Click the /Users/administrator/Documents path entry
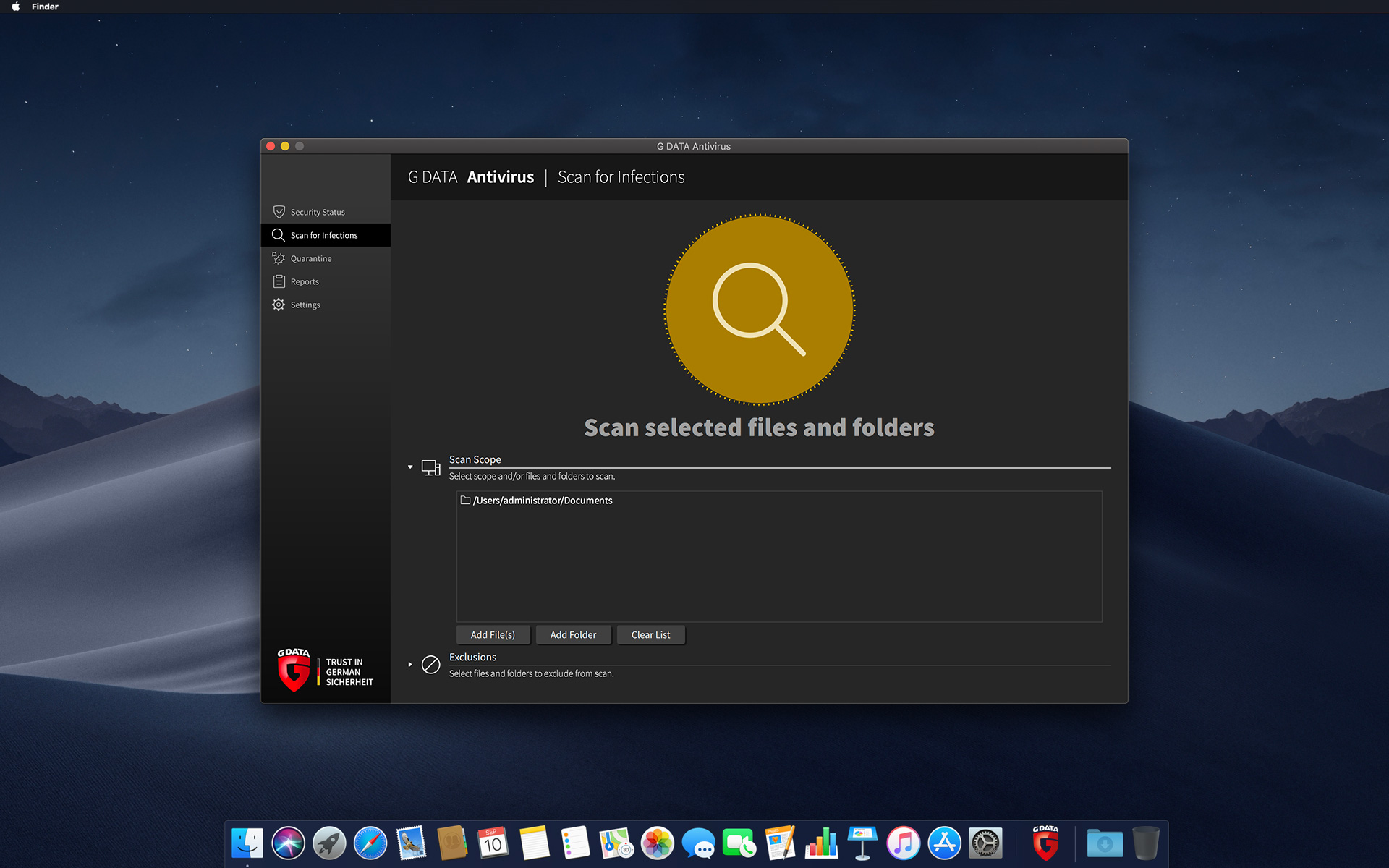This screenshot has width=1389, height=868. coord(540,500)
